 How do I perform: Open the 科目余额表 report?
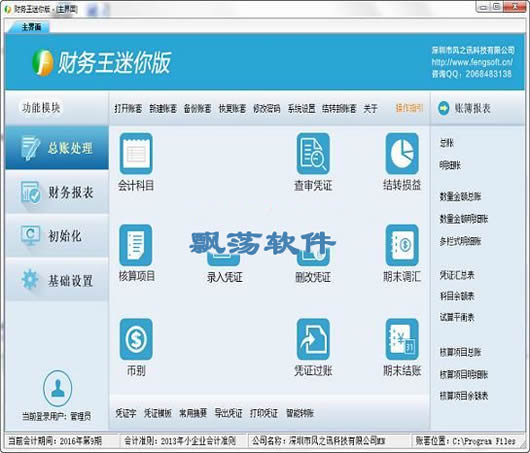457,296
